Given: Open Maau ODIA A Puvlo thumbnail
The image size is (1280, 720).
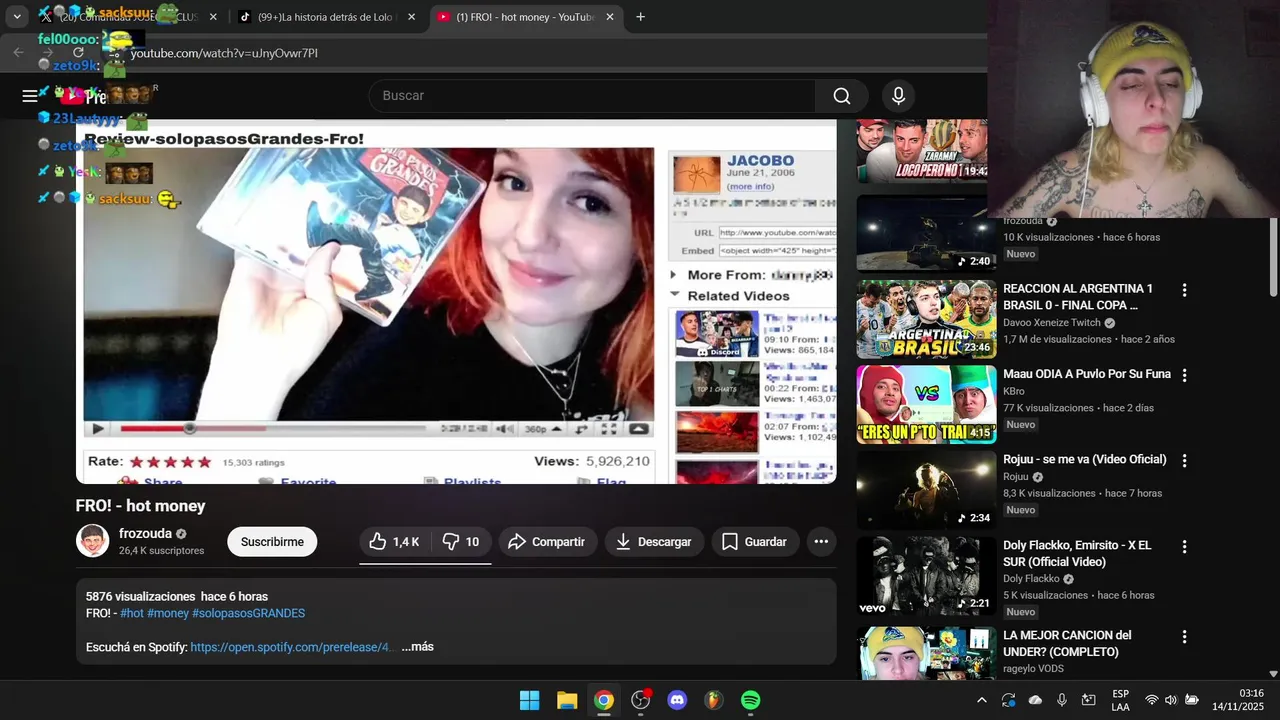Looking at the screenshot, I should [x=926, y=404].
